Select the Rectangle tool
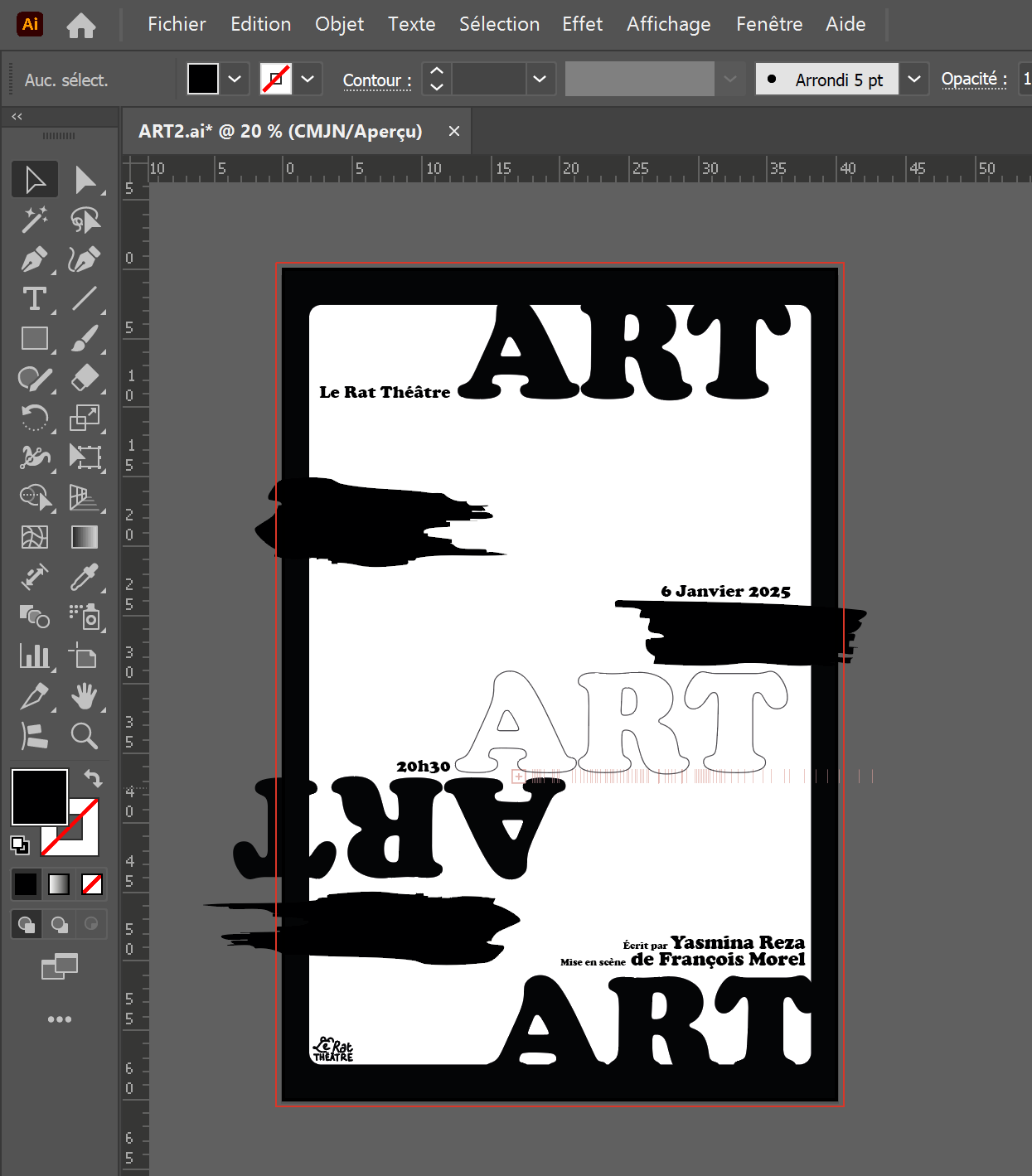Image resolution: width=1032 pixels, height=1176 pixels. point(34,339)
